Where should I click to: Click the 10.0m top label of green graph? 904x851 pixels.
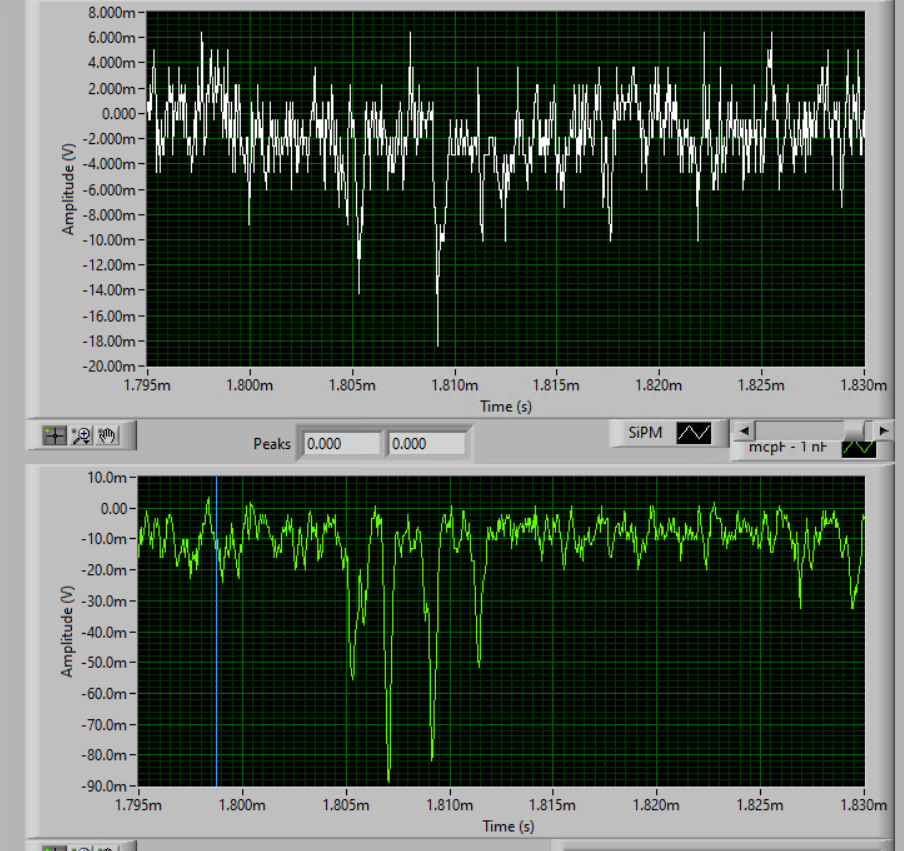[x=110, y=477]
